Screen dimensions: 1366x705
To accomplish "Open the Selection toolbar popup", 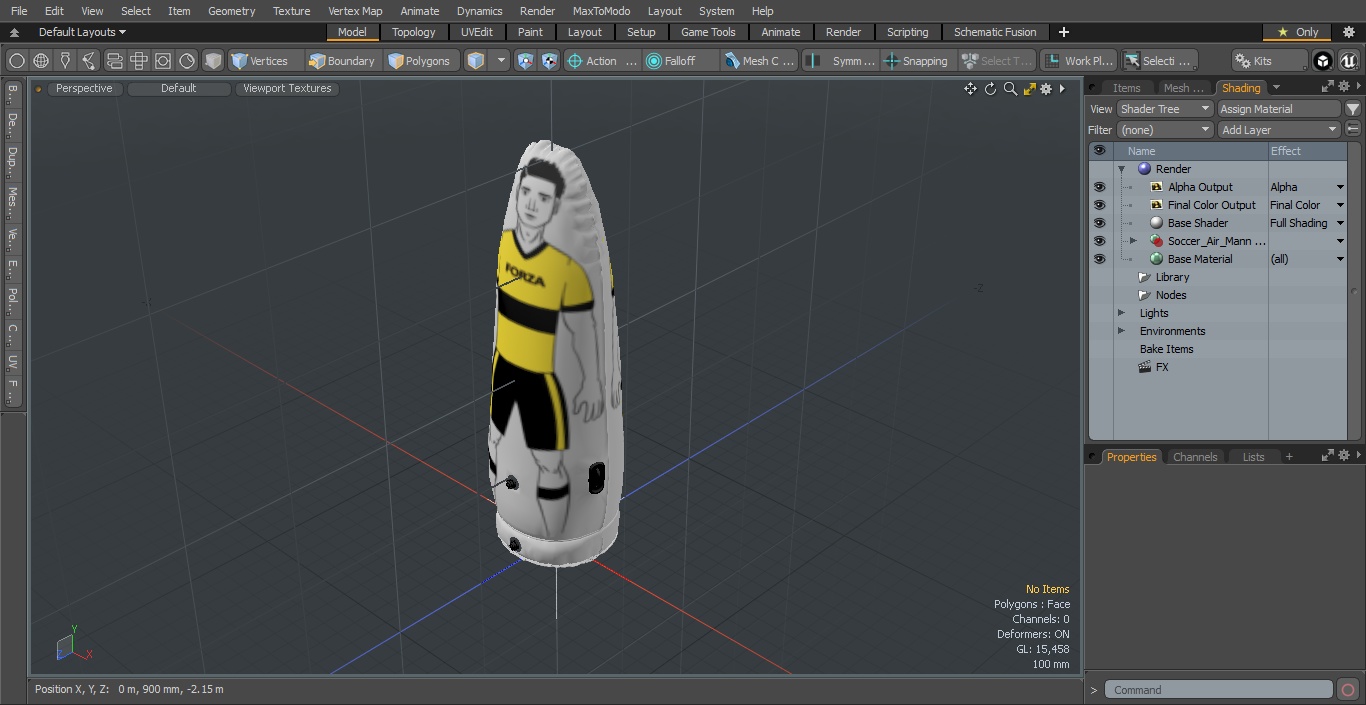I will coord(1158,61).
